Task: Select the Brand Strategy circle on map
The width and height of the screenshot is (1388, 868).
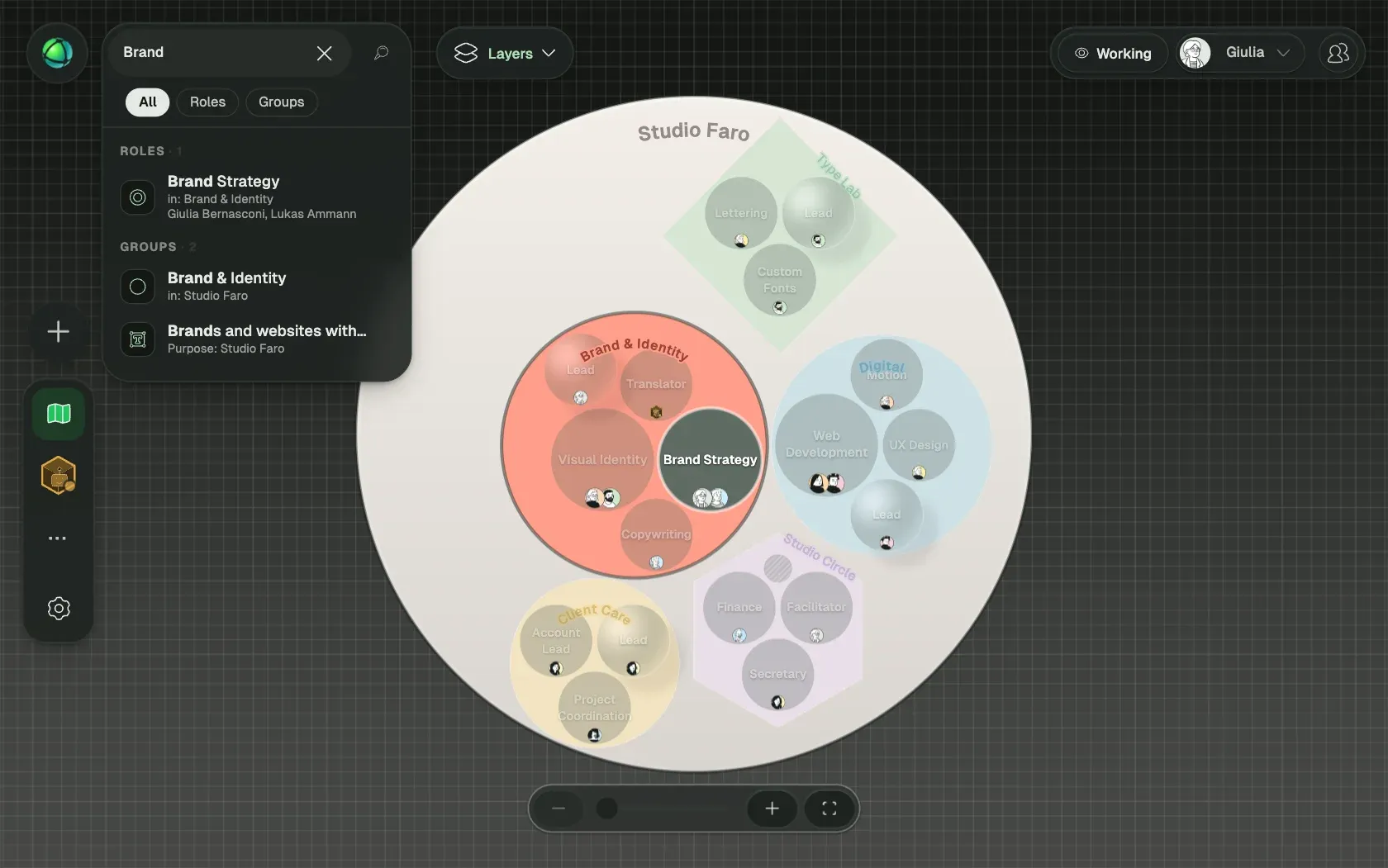Action: coord(710,459)
